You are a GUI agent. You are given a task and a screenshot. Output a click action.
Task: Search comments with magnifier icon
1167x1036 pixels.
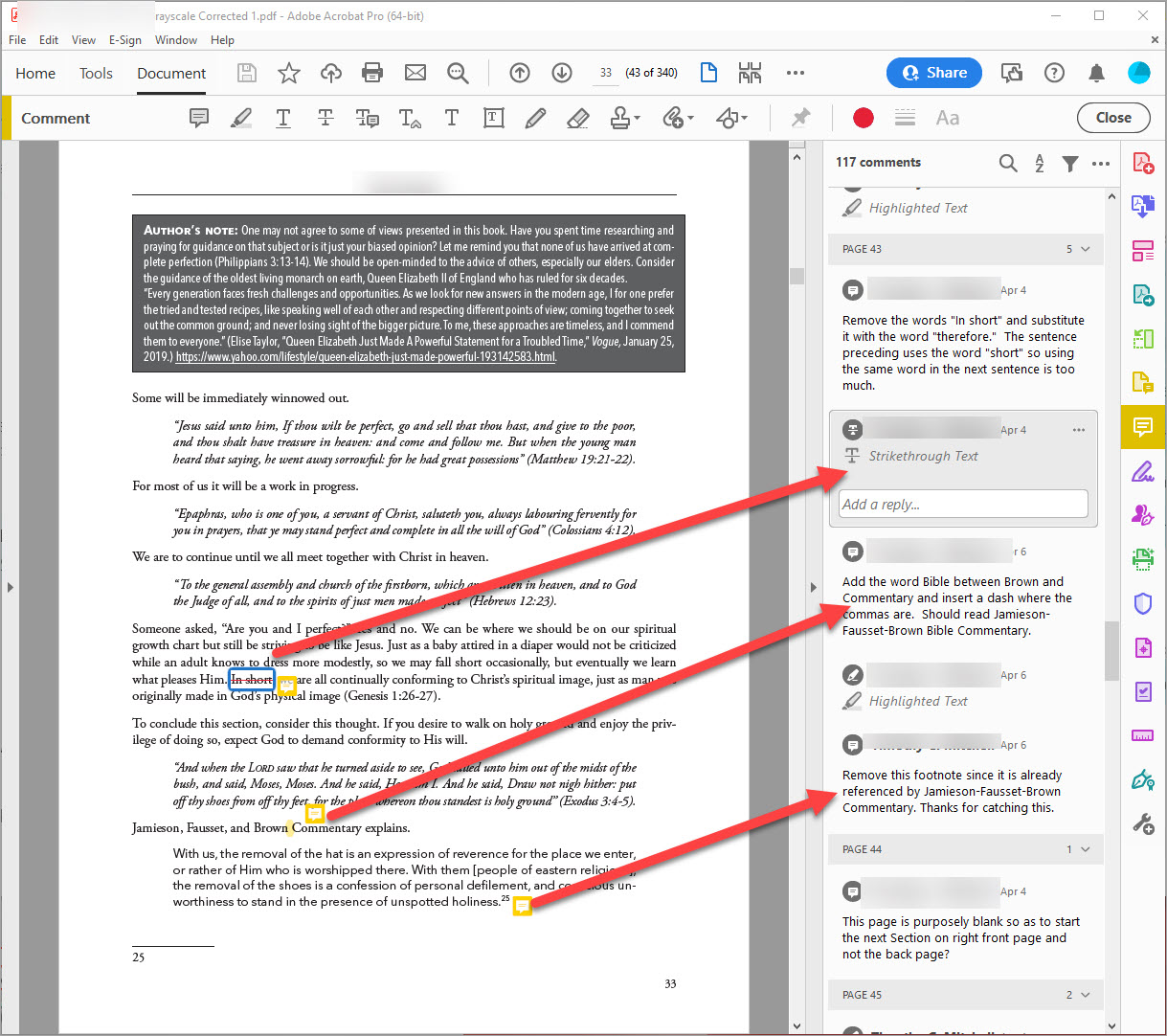coord(1008,163)
